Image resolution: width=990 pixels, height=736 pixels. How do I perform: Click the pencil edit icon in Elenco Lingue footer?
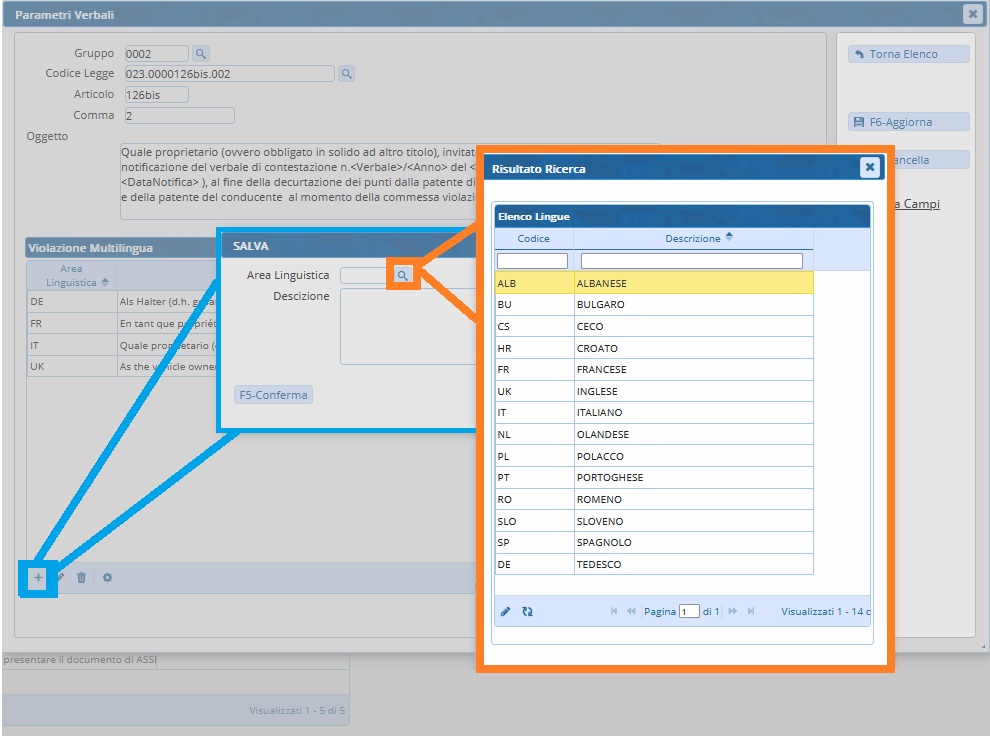506,612
